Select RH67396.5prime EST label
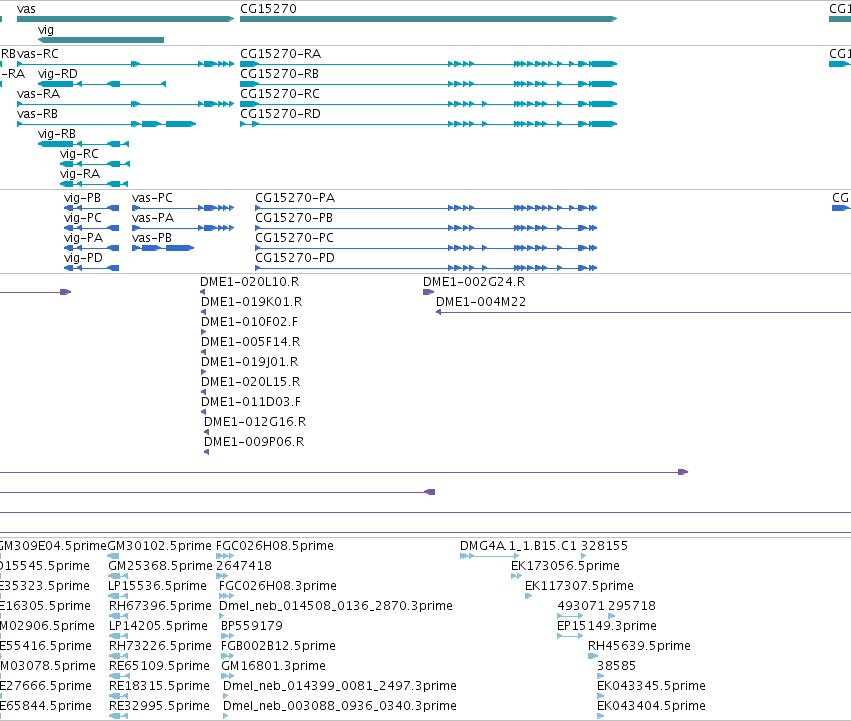Image resolution: width=851 pixels, height=721 pixels. coord(160,606)
